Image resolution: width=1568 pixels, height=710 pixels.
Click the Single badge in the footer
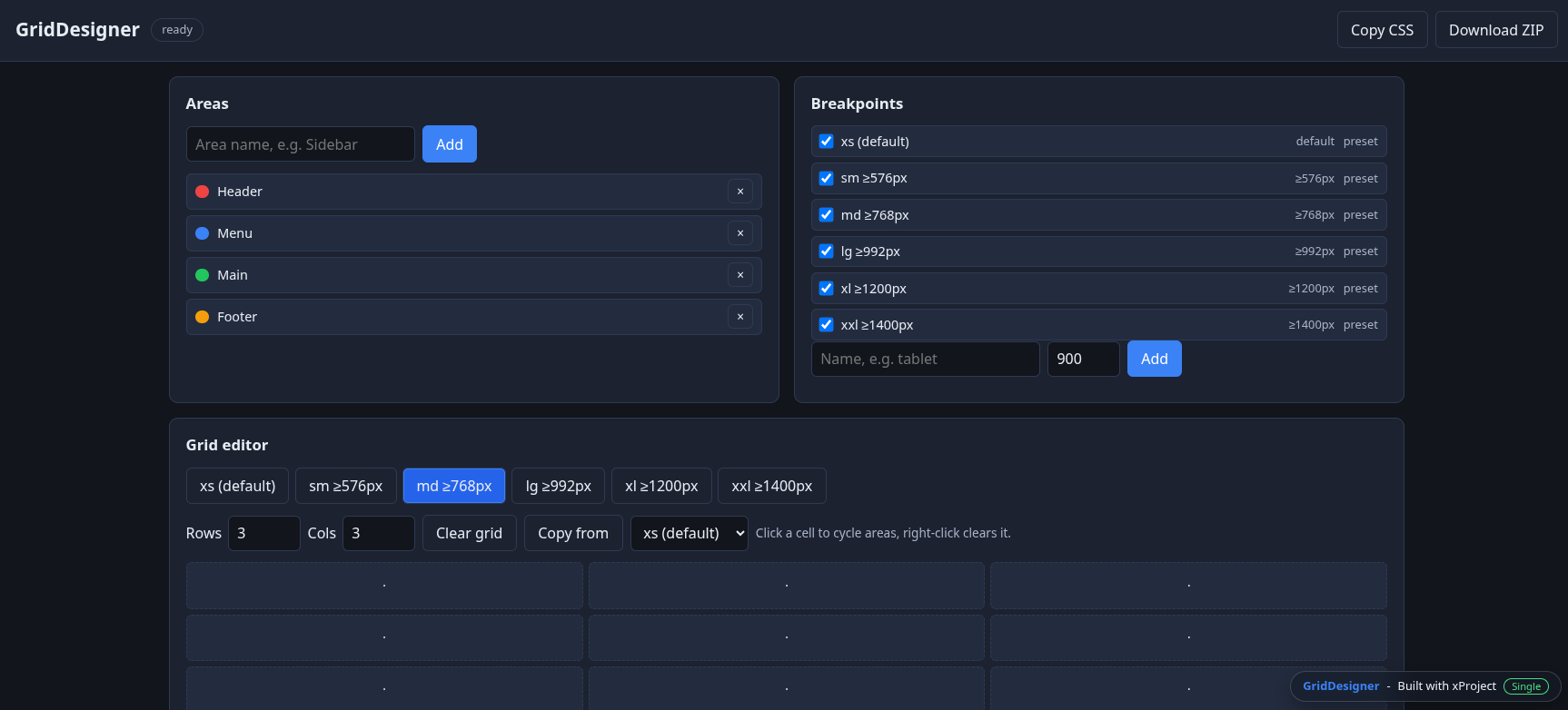pos(1526,686)
